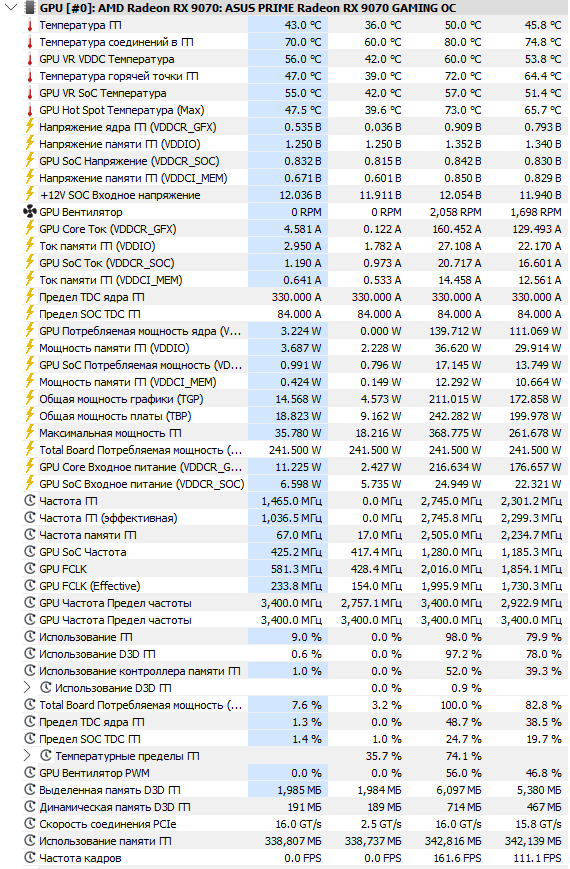
Task: Select the Мощность памяти ГП (VDDCI_MEM) label
Action: coord(128,382)
